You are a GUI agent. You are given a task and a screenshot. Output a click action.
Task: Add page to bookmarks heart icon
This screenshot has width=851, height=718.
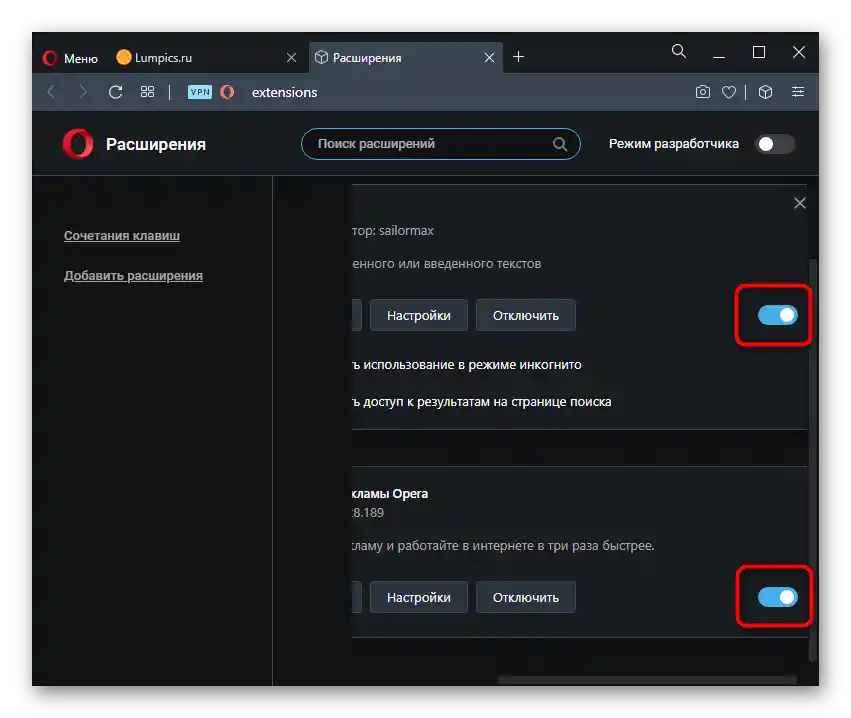tap(729, 92)
